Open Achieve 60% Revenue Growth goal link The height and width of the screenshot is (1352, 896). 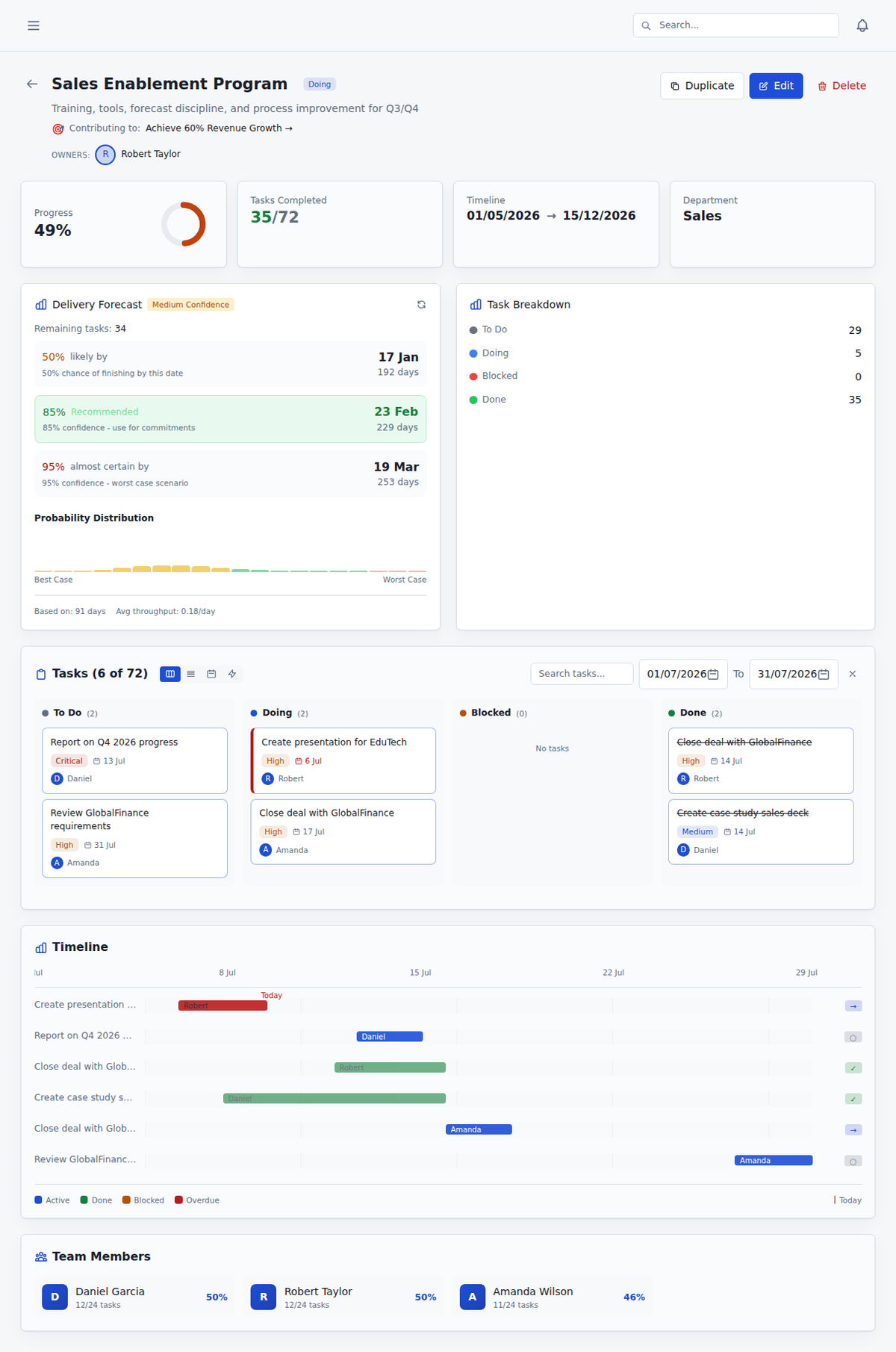tap(219, 128)
